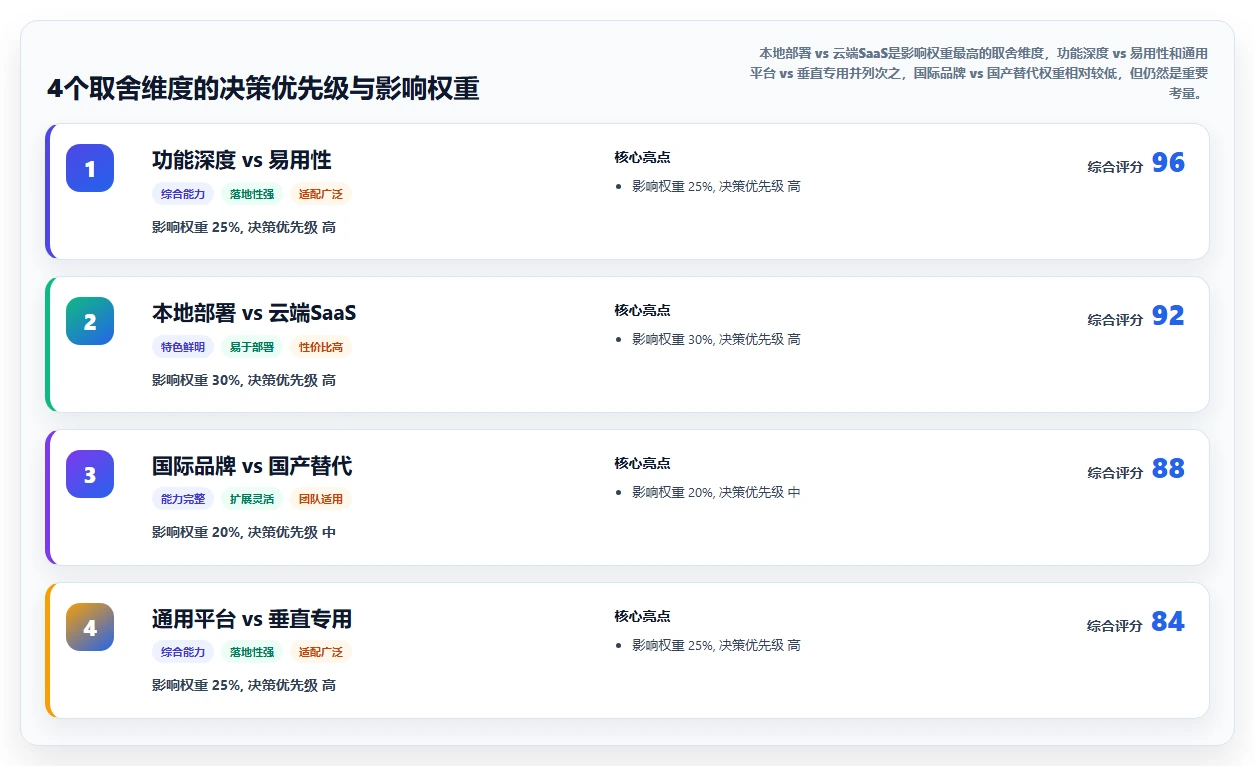Viewport: 1255px width, 766px height.
Task: Click the 团队适用 tag
Action: [x=321, y=499]
